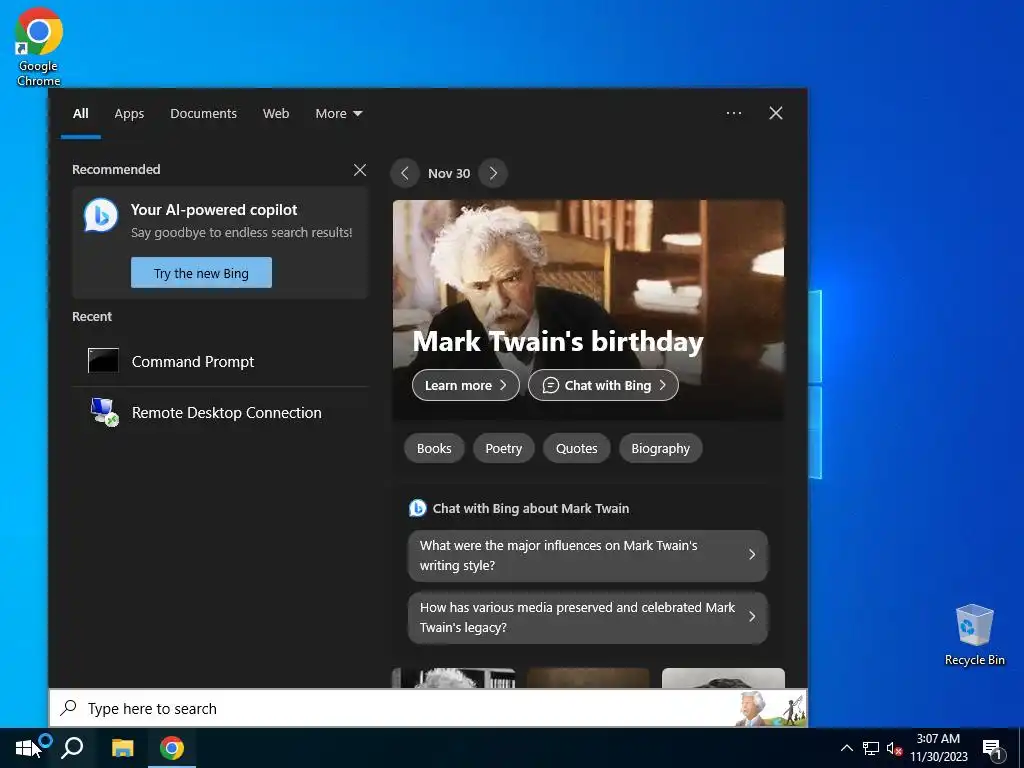Select the Books chip

tap(434, 449)
